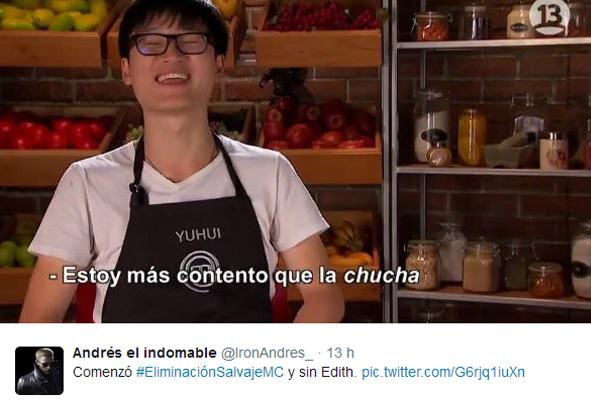This screenshot has height=405, width=591.
Task: Follow the pic.twitter.com/G6rjq1iuXn link
Action: pos(443,372)
